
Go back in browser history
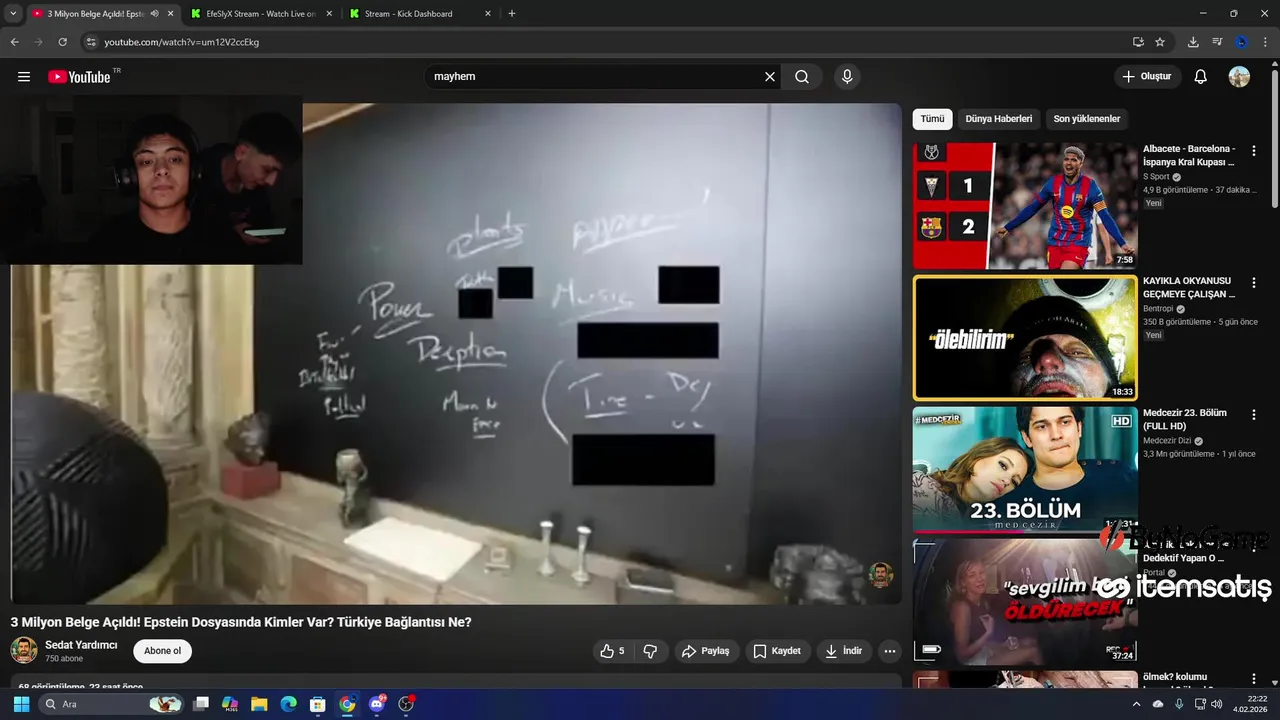click(14, 42)
